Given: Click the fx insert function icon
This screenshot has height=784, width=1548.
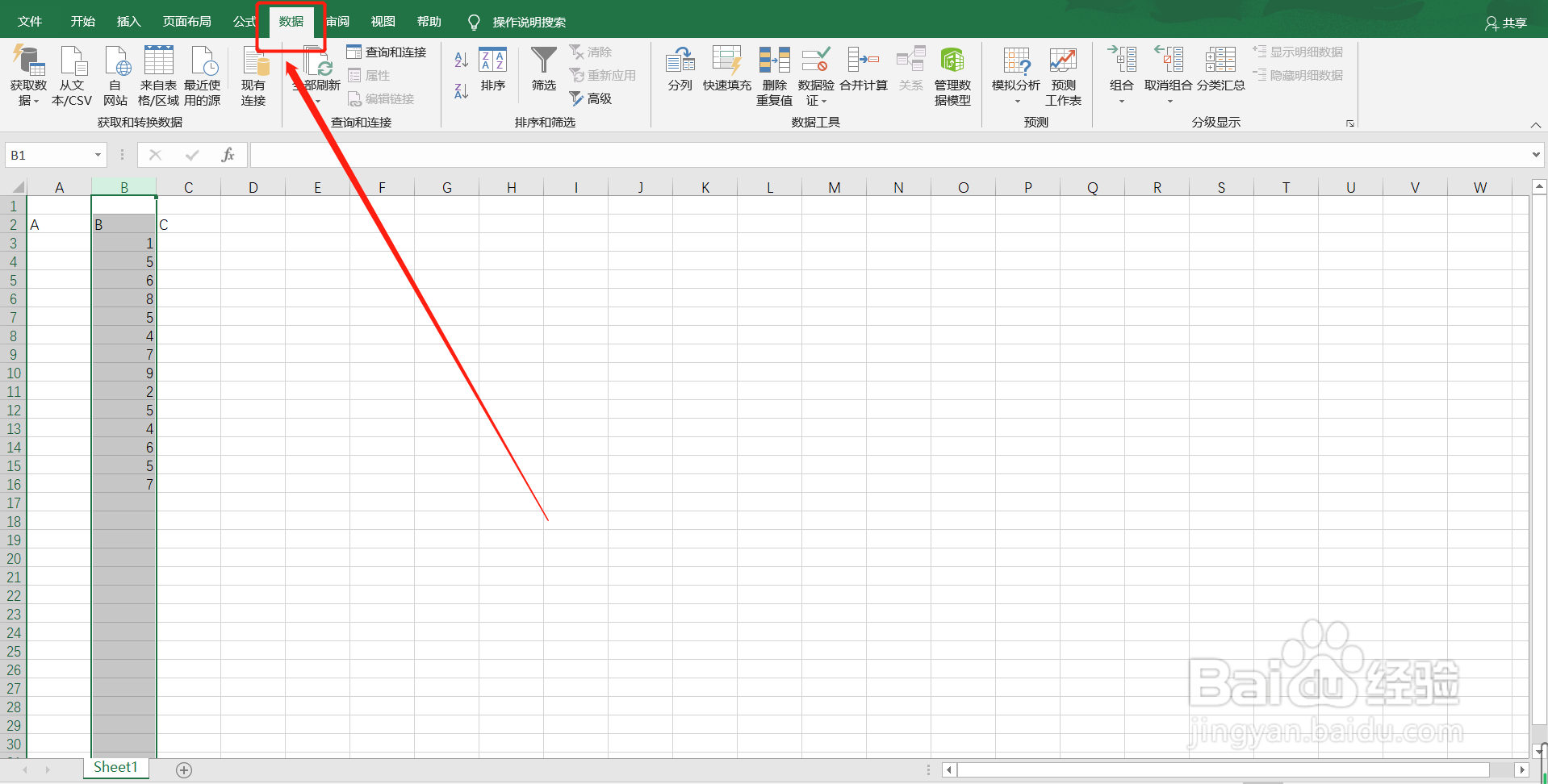Looking at the screenshot, I should click(x=228, y=155).
